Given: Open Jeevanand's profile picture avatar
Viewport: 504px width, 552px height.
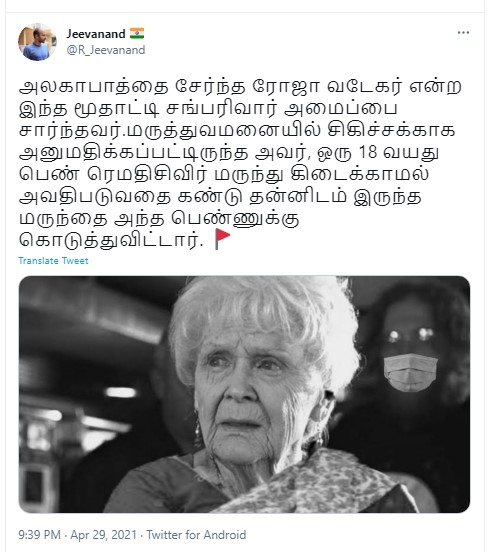Looking at the screenshot, I should click(x=37, y=42).
